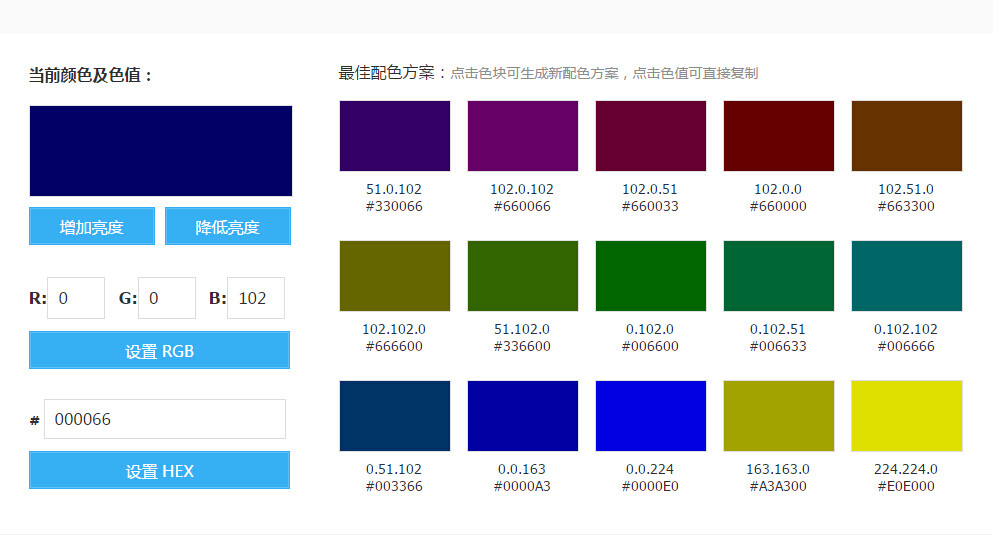Viewport: 993px width, 547px height.
Task: Click the olive #666600 swatch
Action: point(395,276)
